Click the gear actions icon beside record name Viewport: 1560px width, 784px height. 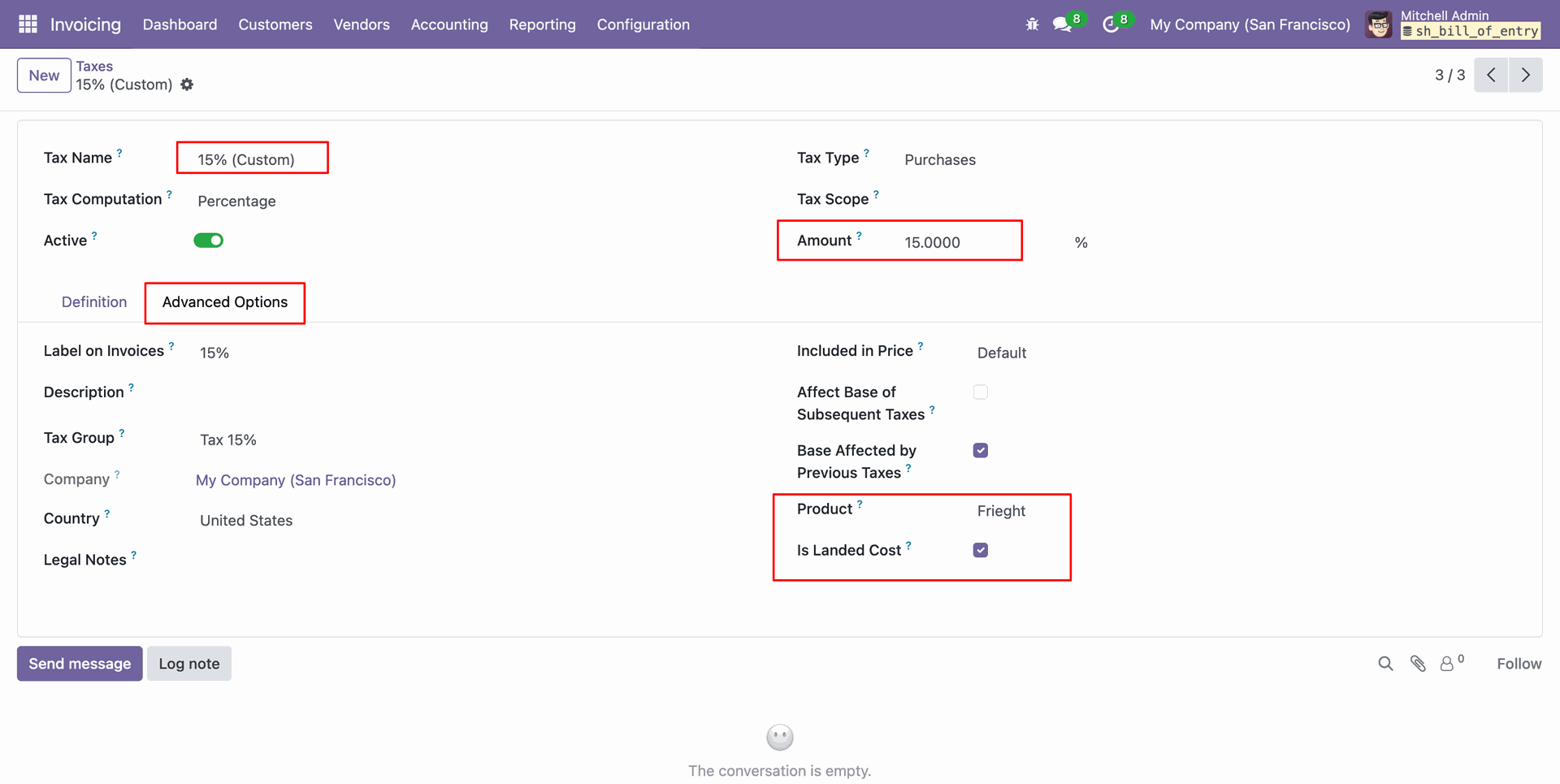pyautogui.click(x=187, y=84)
